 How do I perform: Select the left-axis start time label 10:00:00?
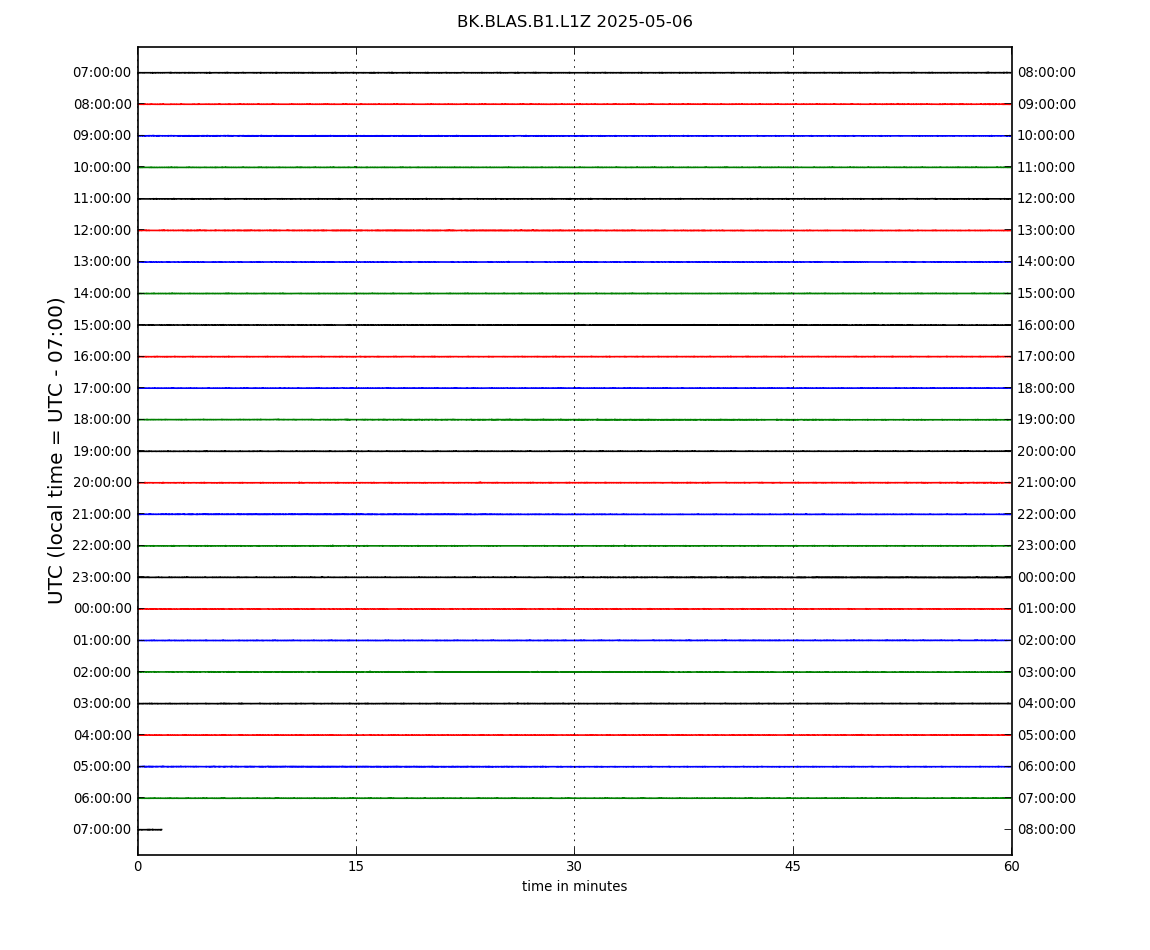[x=103, y=167]
